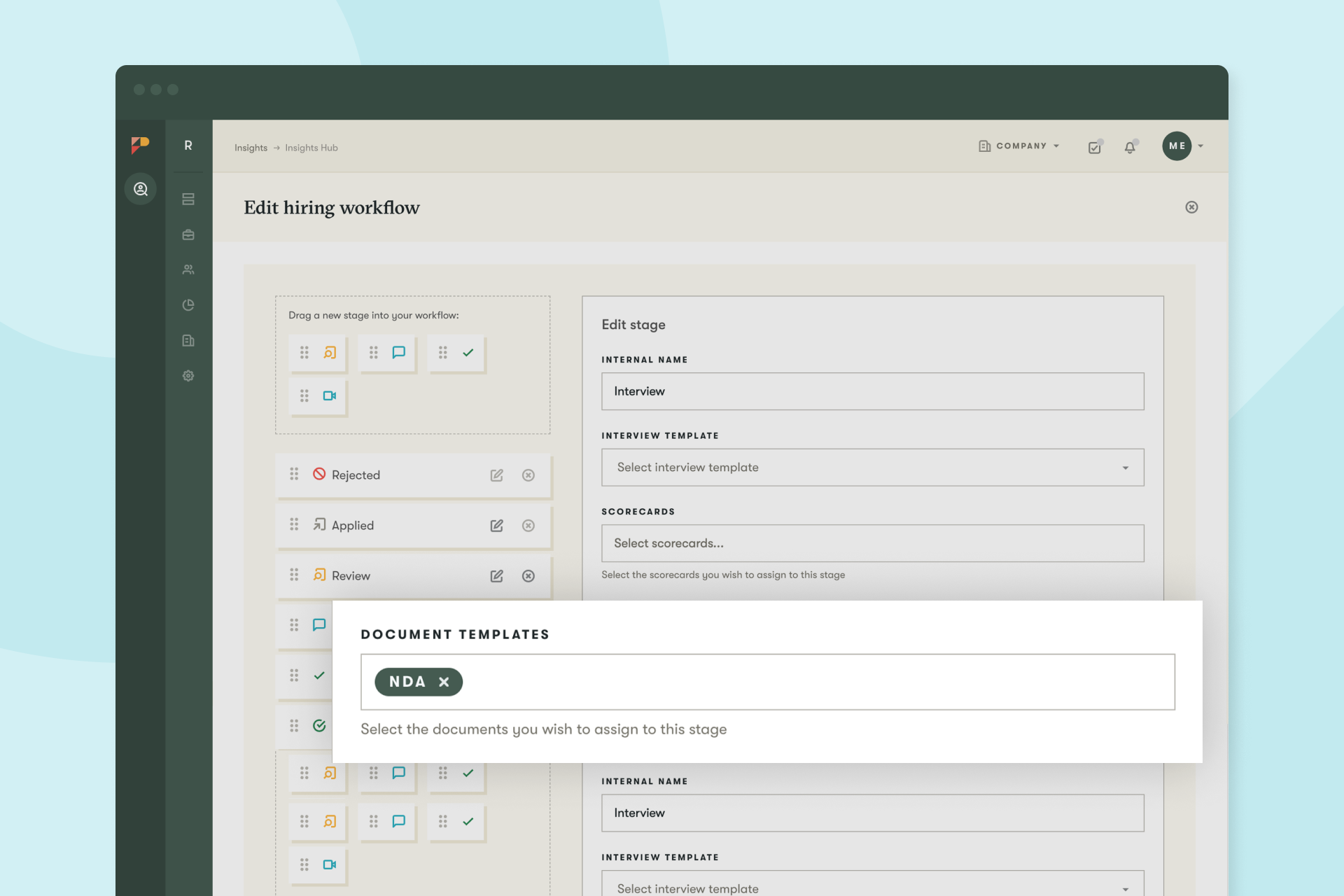Edit the Rejected stage with pencil icon

(x=496, y=475)
